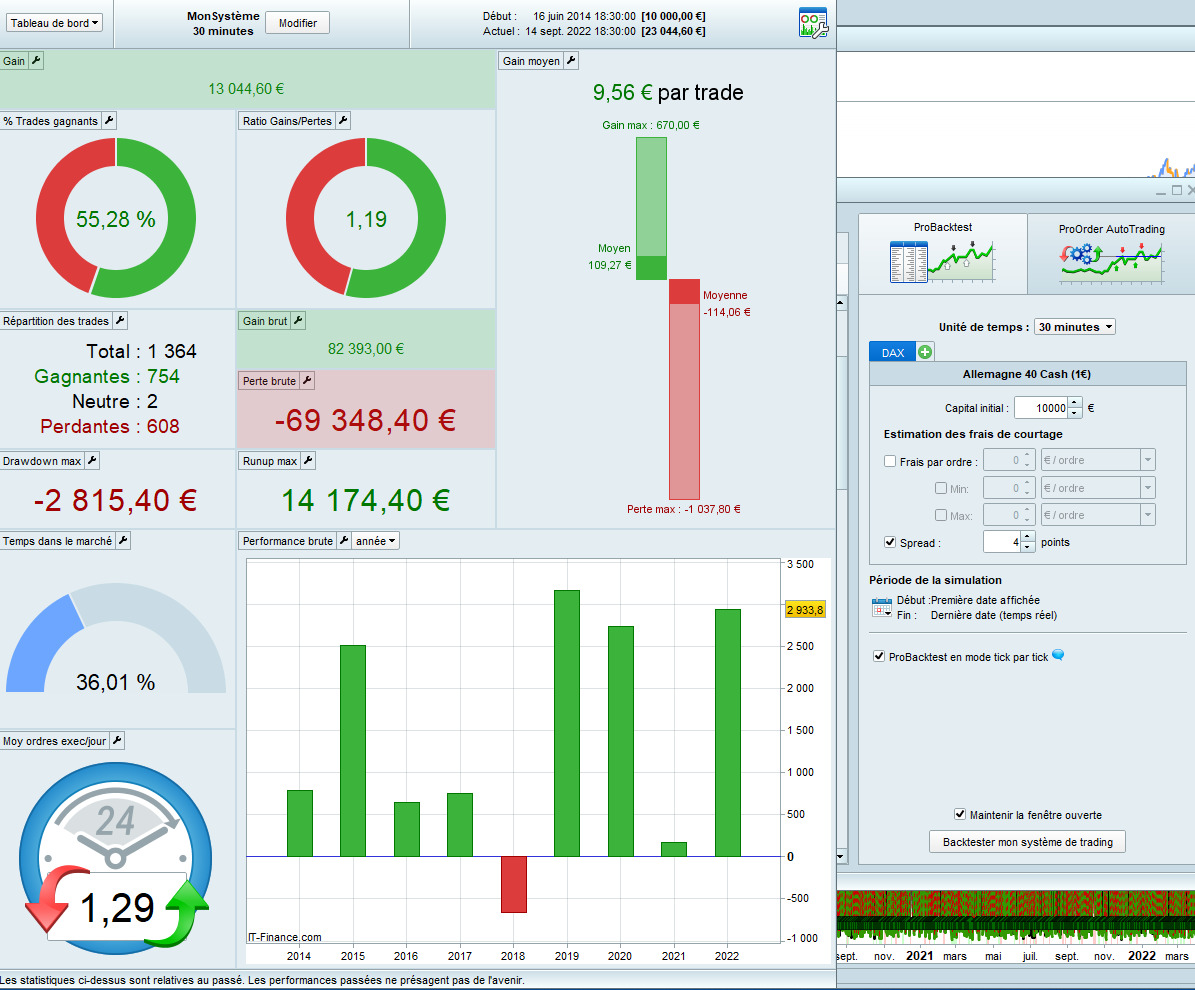
Task: Configure the % Trades gagnants widget
Action: [x=109, y=120]
